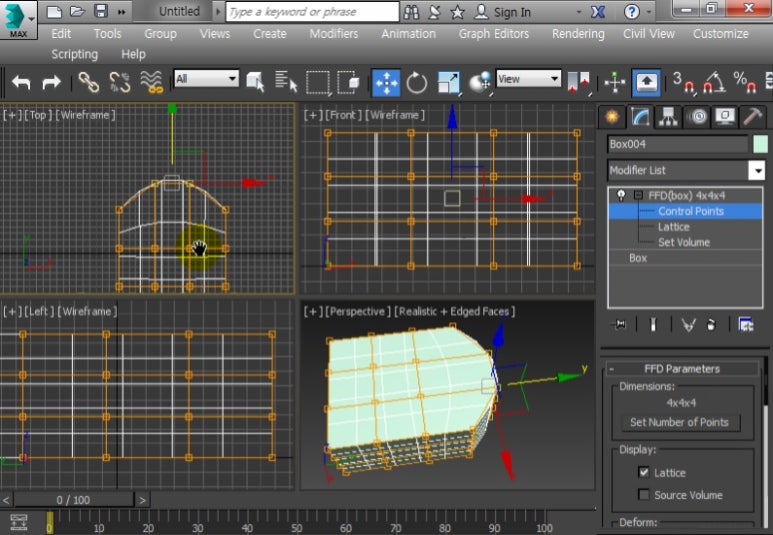This screenshot has width=773, height=535.
Task: Click the keyword search field
Action: pyautogui.click(x=313, y=12)
